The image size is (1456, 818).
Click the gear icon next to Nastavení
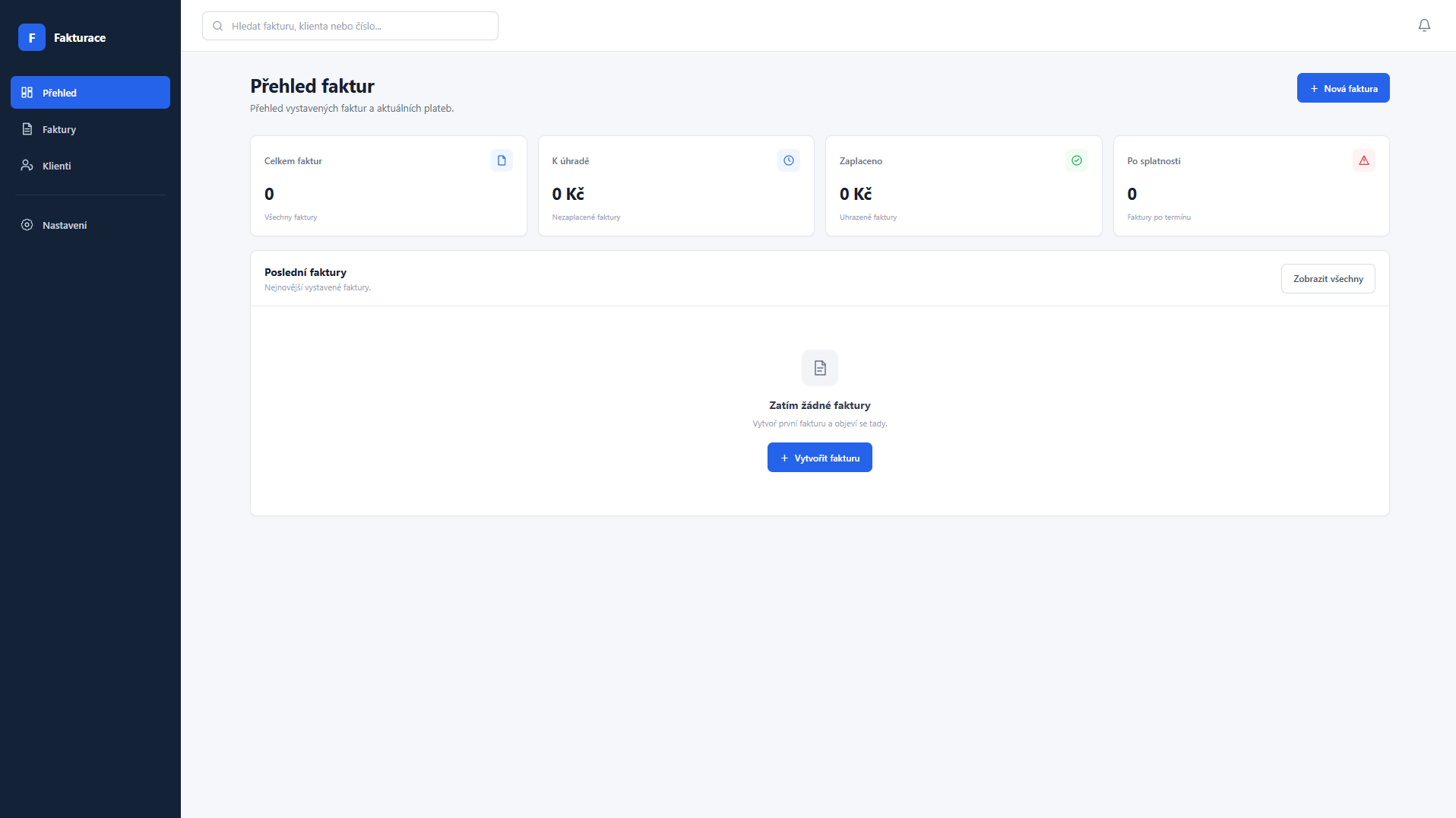click(27, 225)
